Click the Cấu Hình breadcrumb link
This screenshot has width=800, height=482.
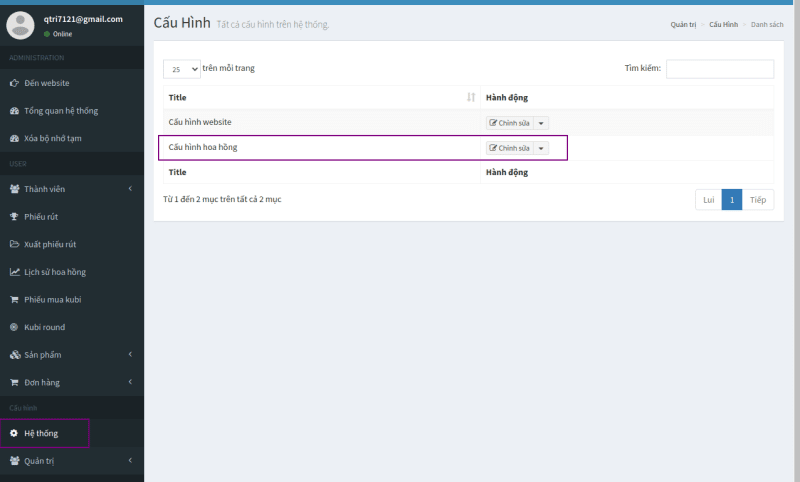[x=723, y=24]
